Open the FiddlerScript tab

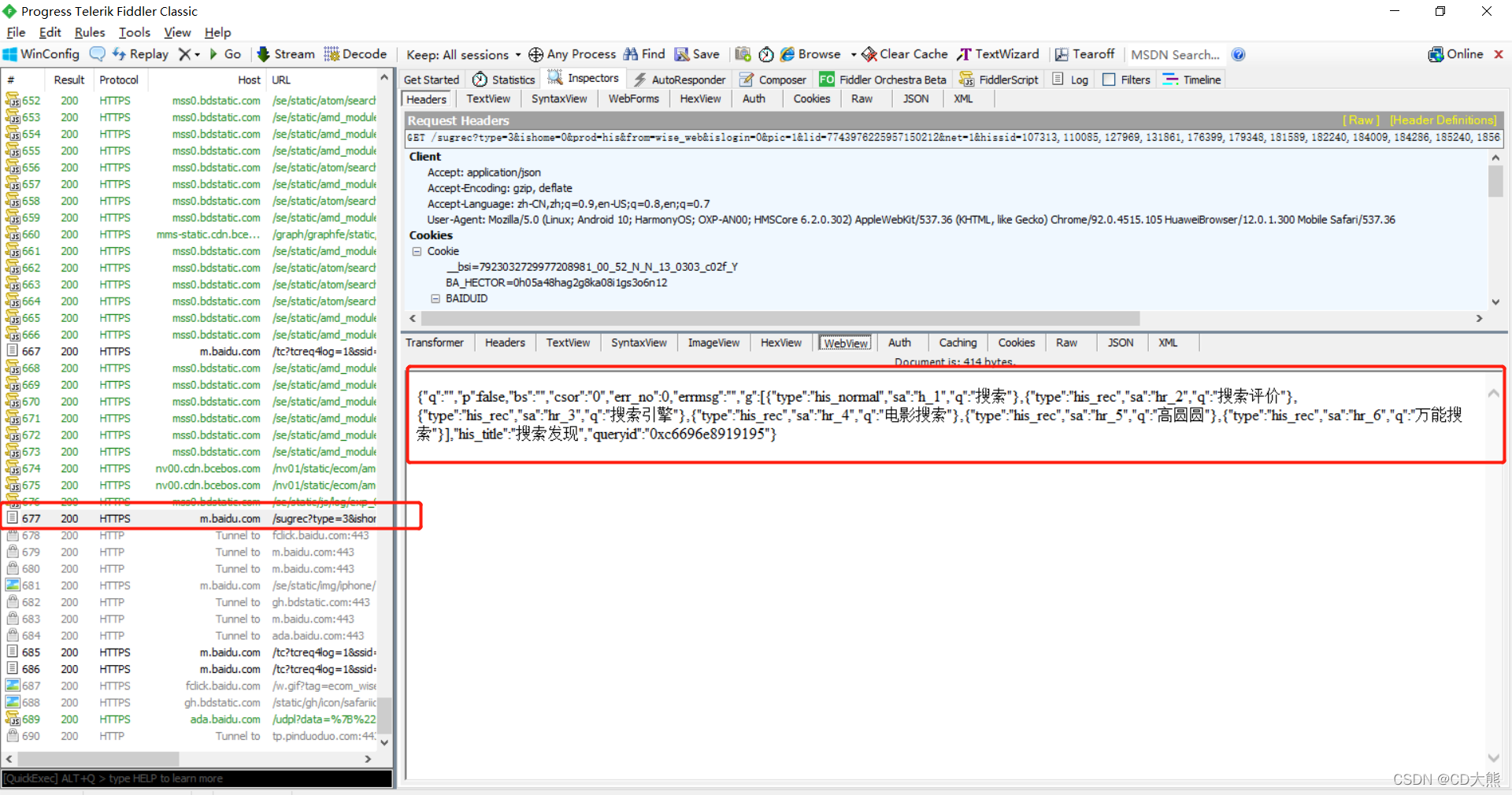999,79
